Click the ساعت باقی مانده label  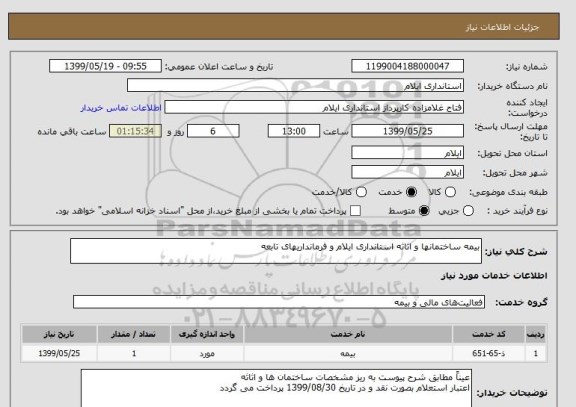click(x=72, y=132)
